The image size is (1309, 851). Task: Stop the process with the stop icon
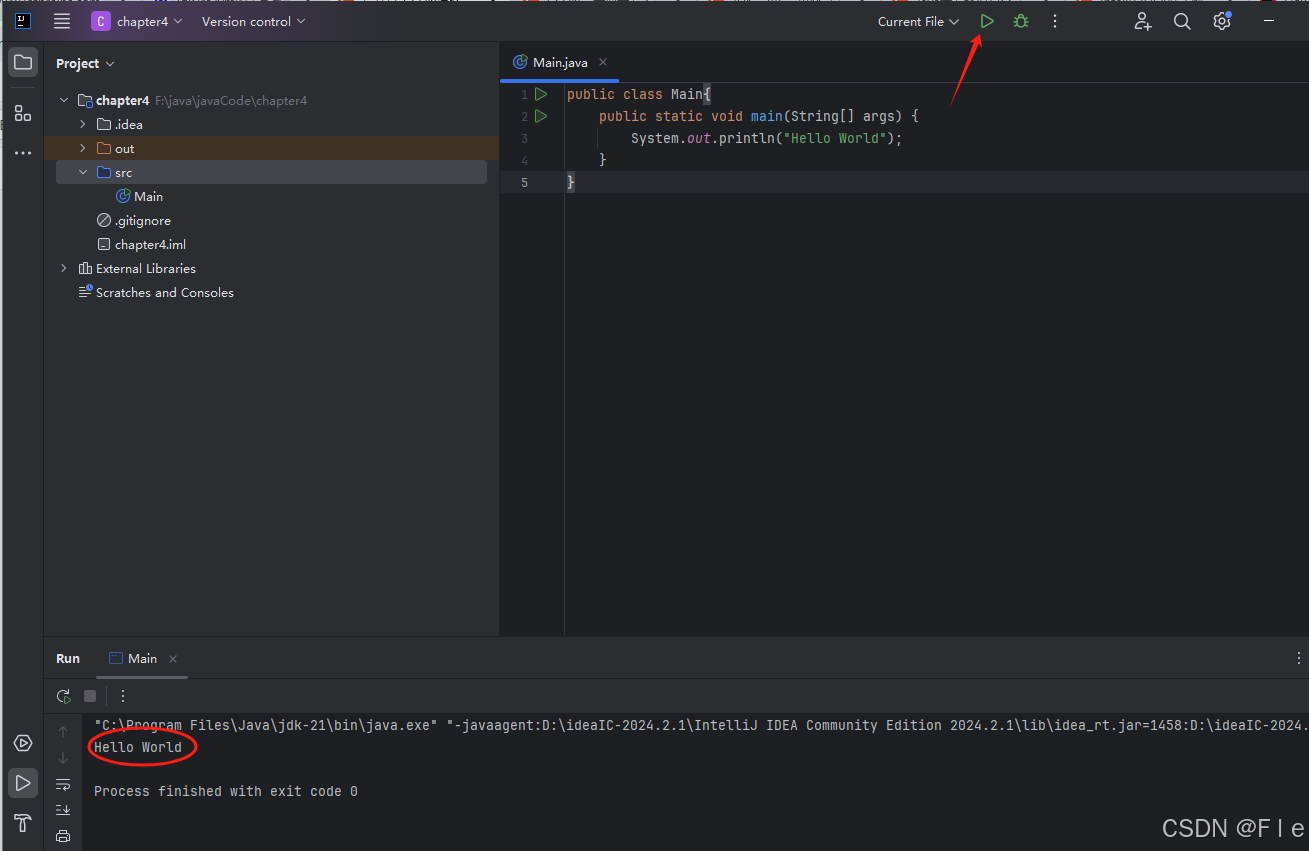coord(90,696)
